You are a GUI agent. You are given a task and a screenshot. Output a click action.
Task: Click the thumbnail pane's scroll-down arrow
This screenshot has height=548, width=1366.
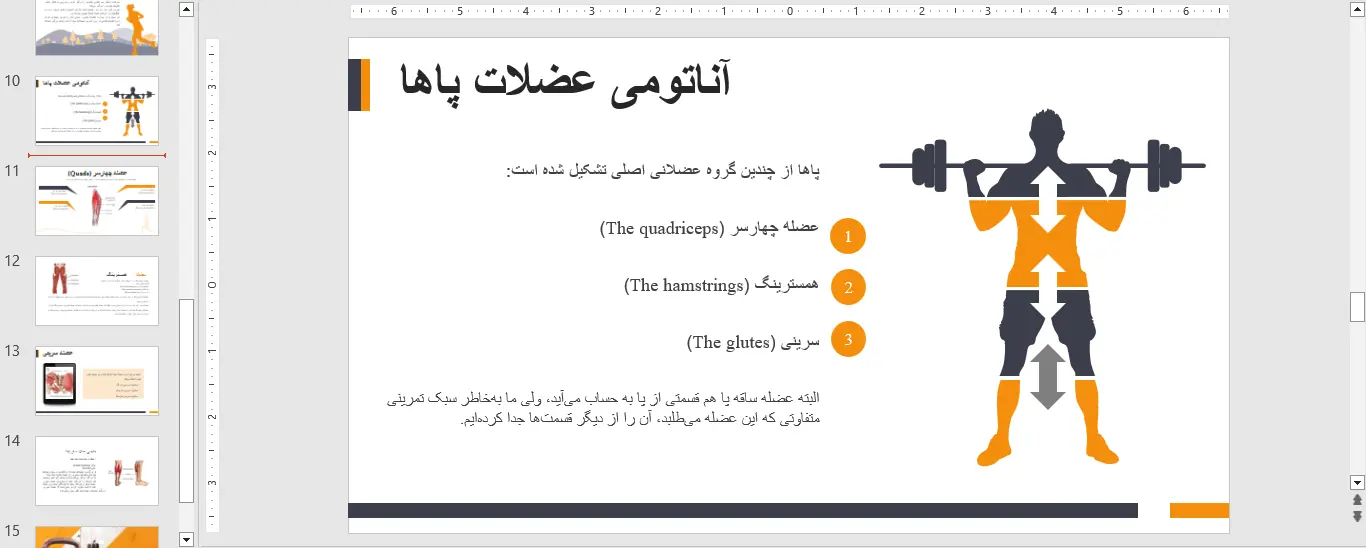coord(186,539)
